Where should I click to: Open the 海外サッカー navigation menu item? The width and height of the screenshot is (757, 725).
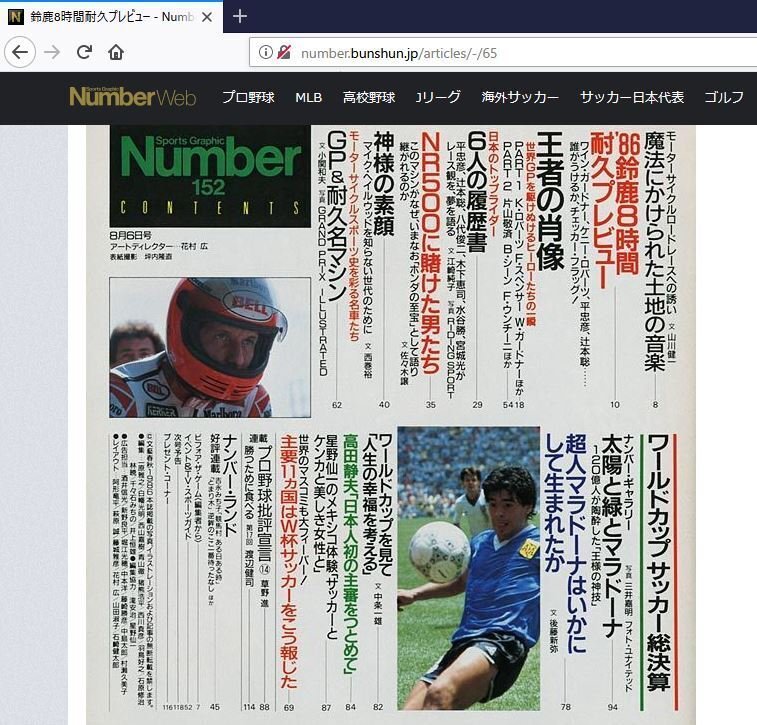(x=520, y=97)
